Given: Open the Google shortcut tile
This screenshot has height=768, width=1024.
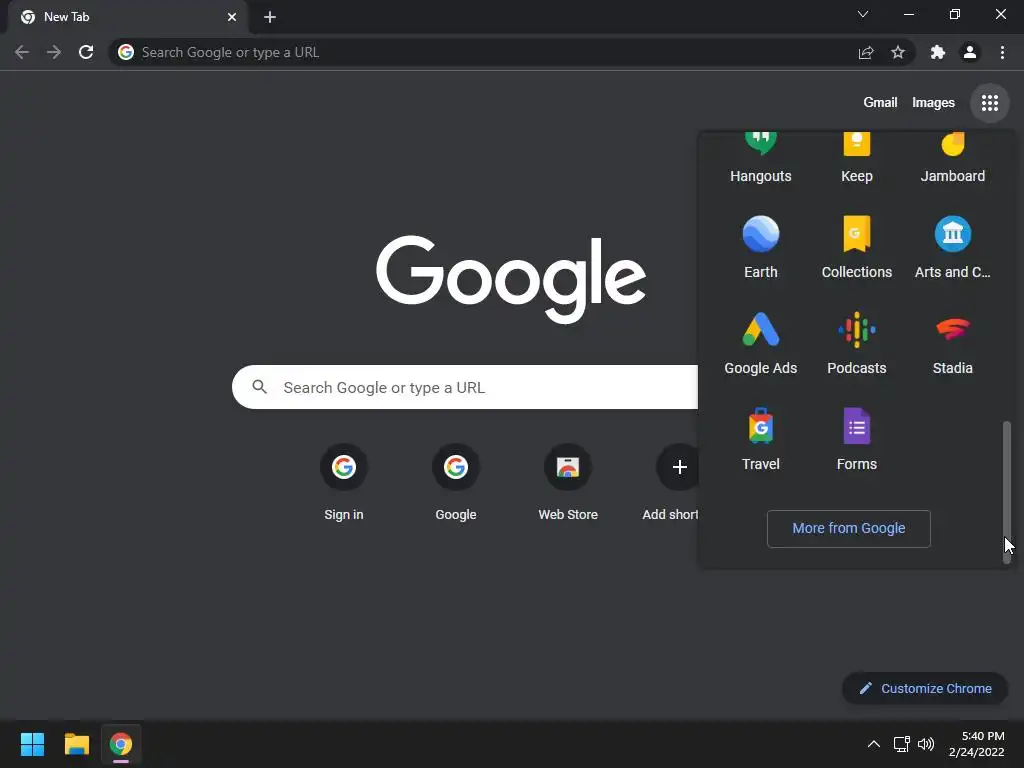Looking at the screenshot, I should [x=455, y=483].
